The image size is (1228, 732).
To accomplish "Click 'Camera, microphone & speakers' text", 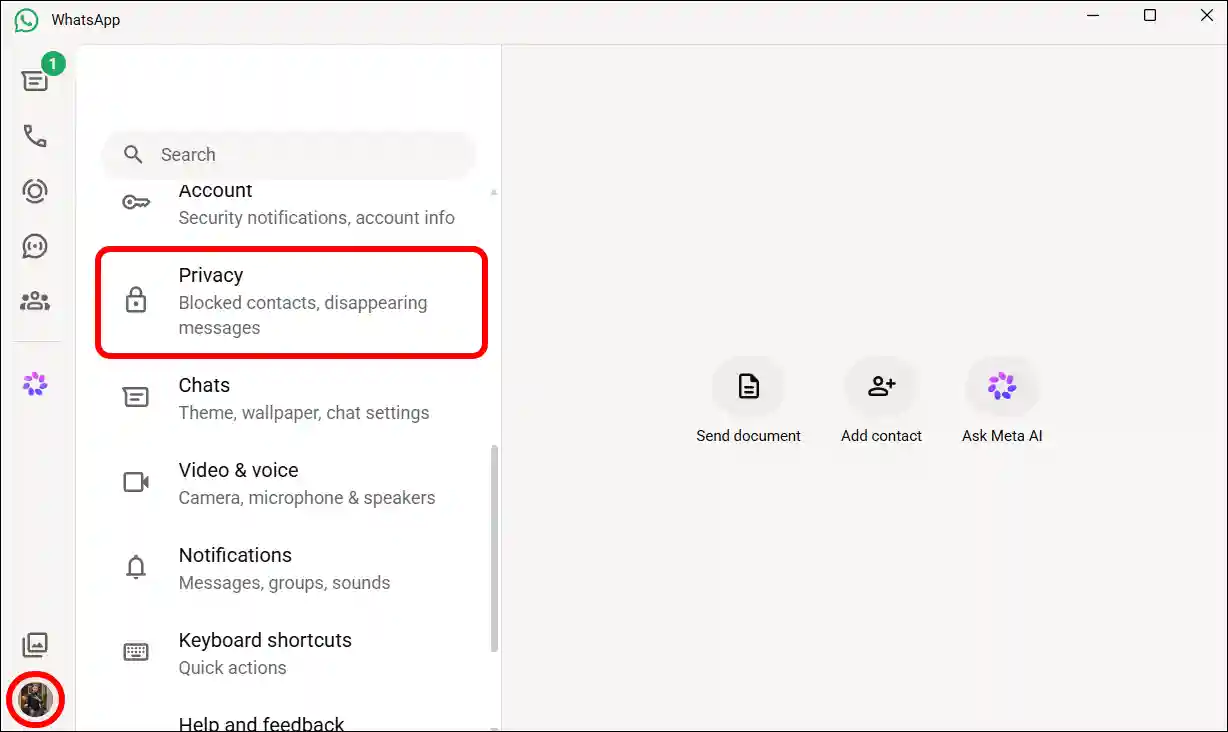I will pyautogui.click(x=307, y=498).
